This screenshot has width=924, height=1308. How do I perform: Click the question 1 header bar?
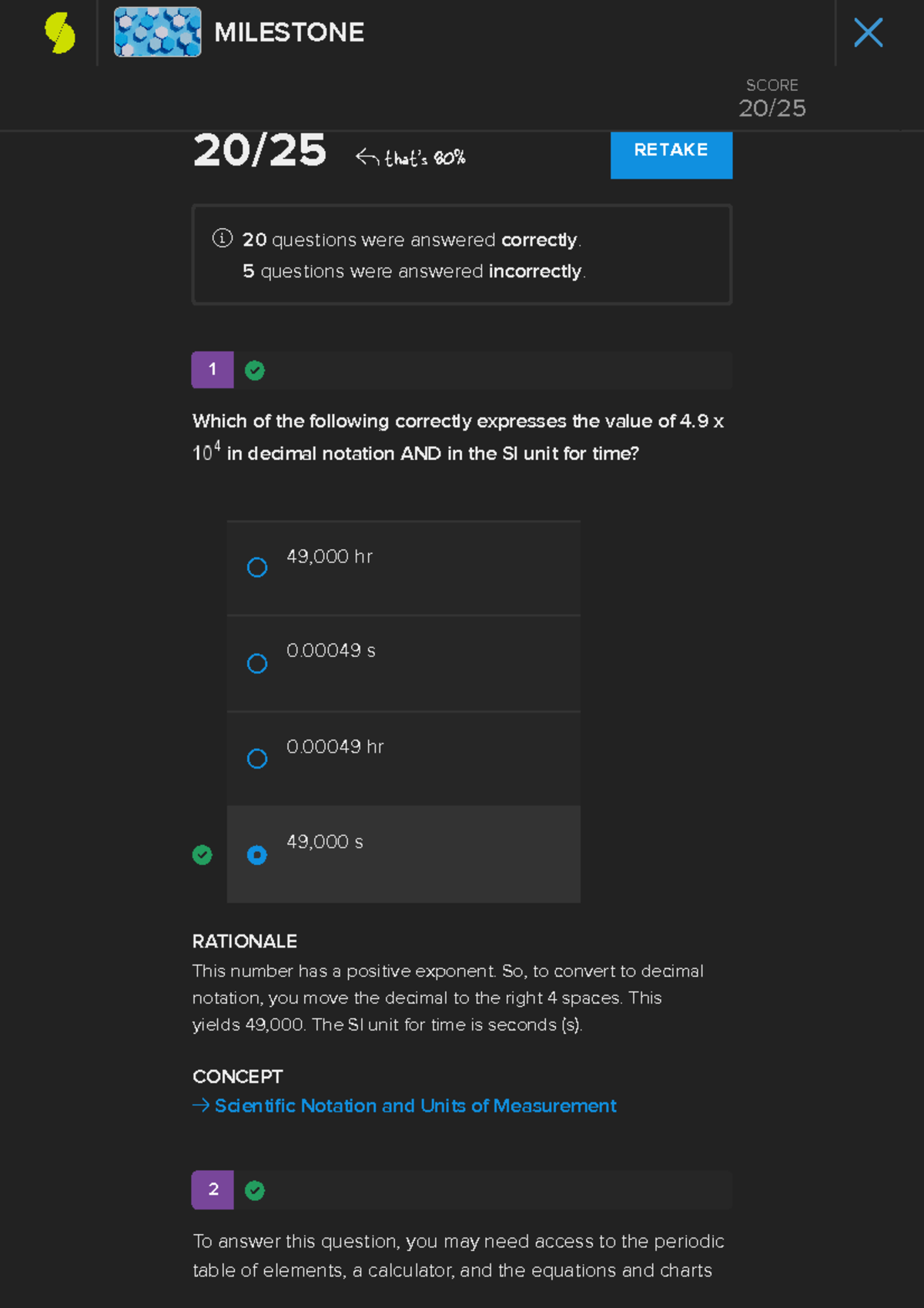tap(493, 371)
